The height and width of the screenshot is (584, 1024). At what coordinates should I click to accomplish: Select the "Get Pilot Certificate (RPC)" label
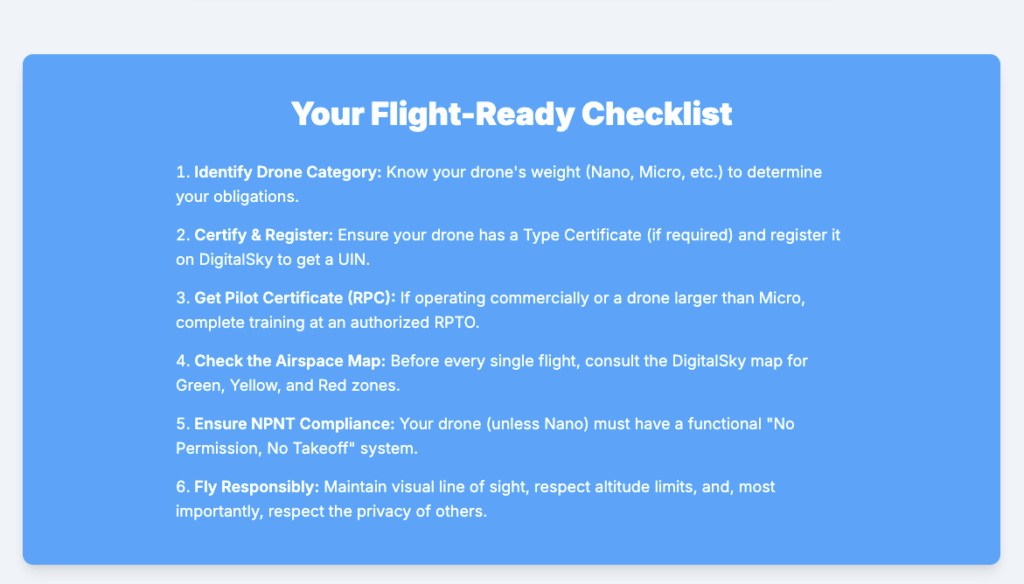coord(295,298)
